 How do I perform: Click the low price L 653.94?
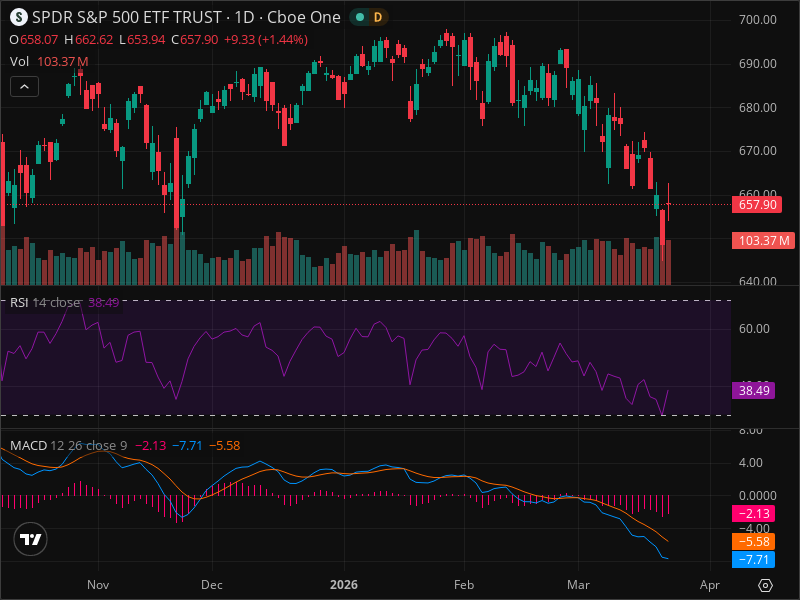142,40
